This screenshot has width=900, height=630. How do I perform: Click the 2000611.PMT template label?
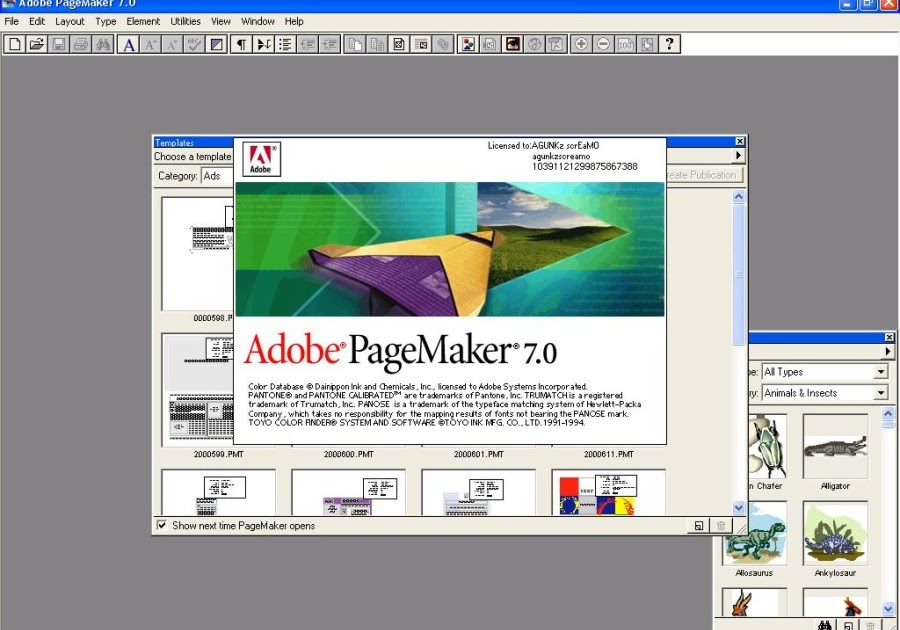pos(608,454)
